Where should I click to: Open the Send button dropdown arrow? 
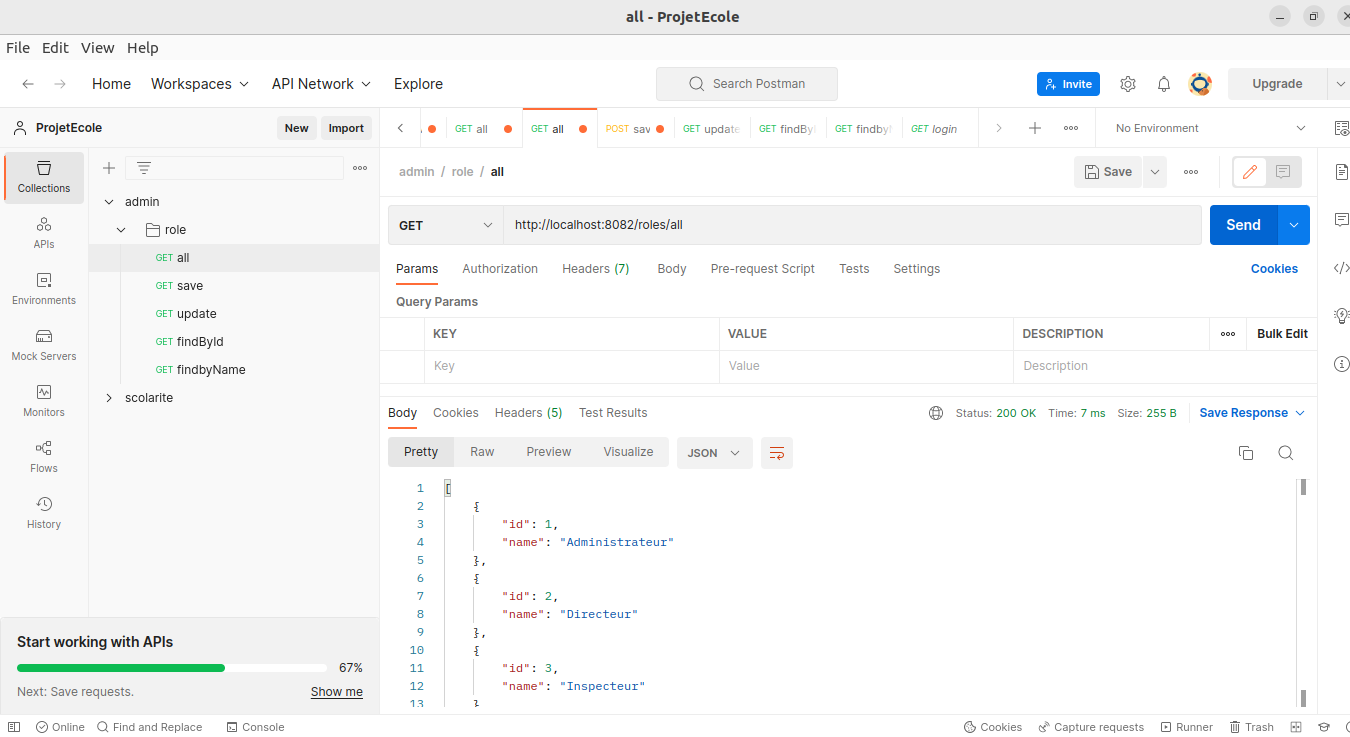[x=1294, y=225]
